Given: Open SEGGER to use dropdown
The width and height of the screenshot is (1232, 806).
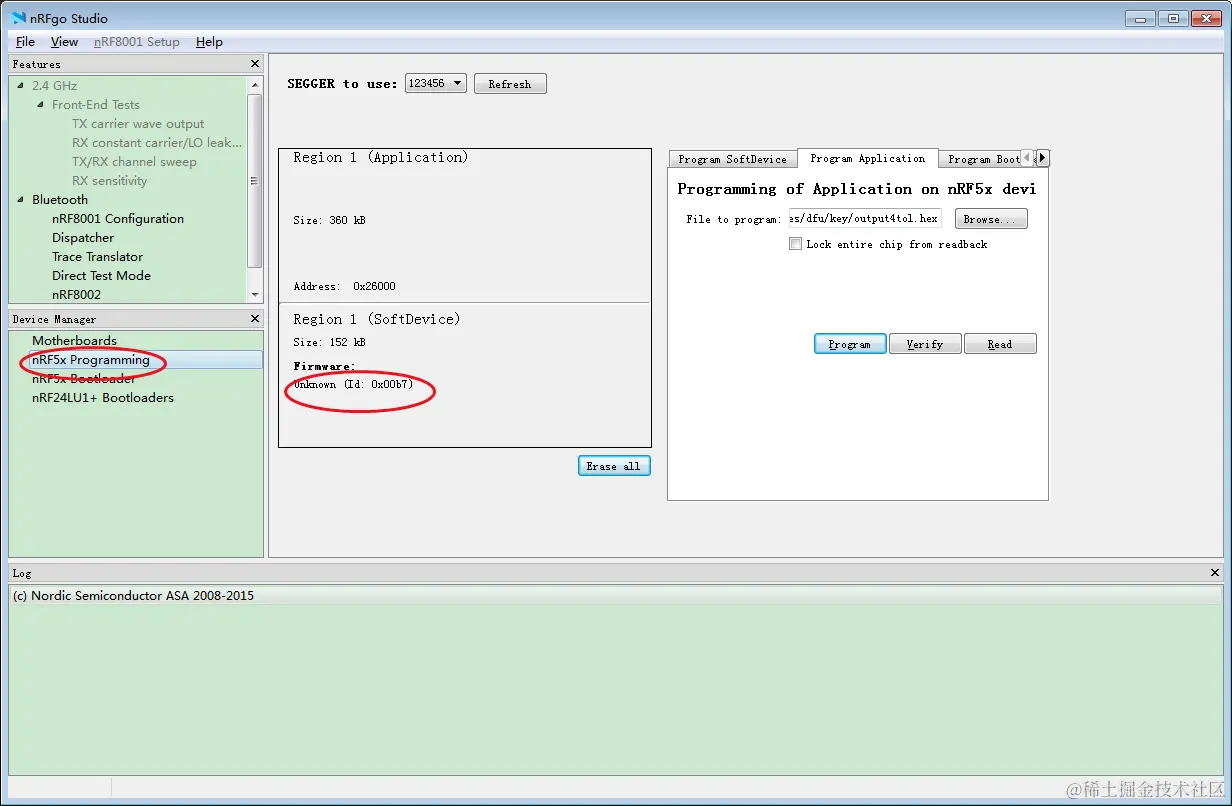Looking at the screenshot, I should coord(436,83).
